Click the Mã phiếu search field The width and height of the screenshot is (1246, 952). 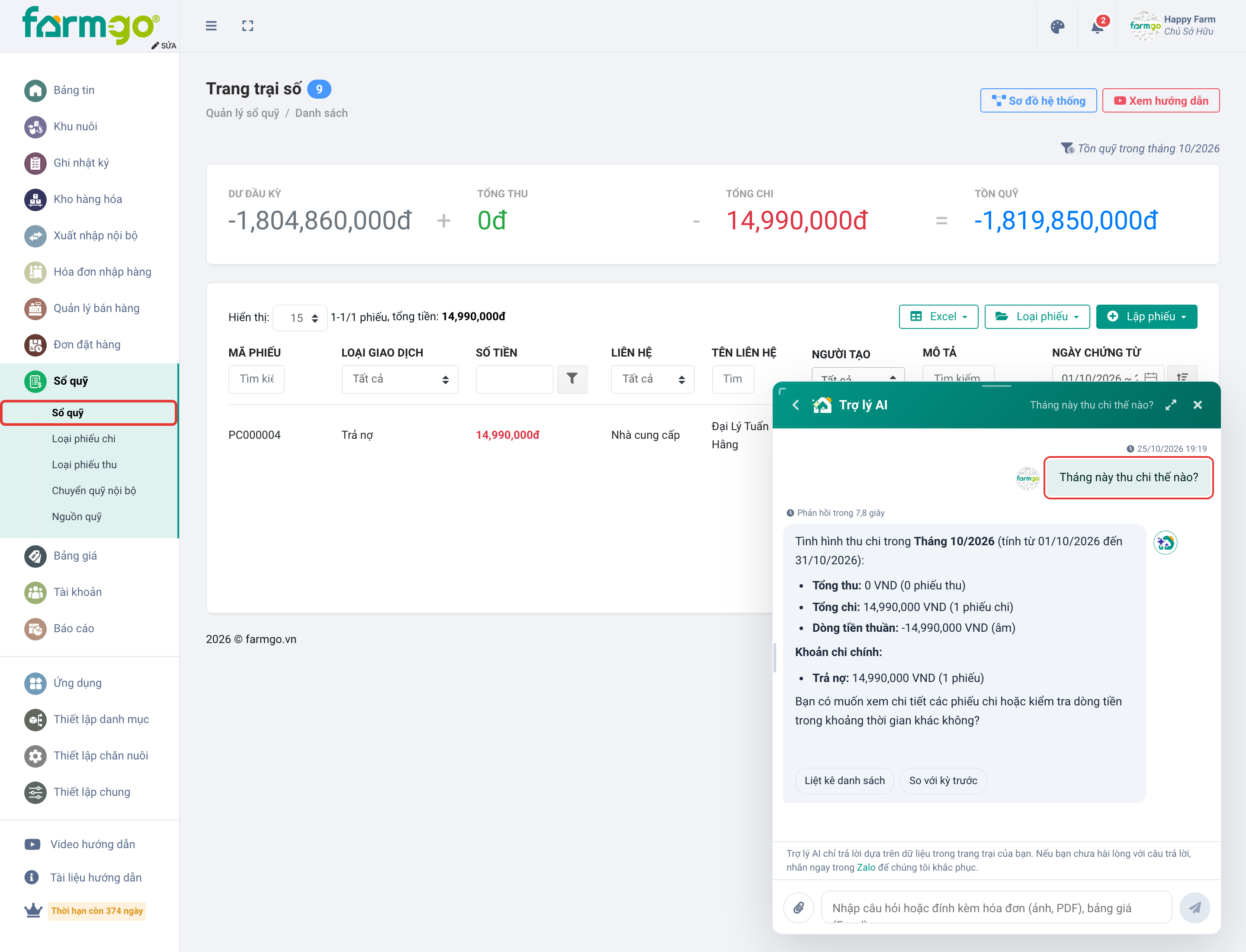click(256, 379)
